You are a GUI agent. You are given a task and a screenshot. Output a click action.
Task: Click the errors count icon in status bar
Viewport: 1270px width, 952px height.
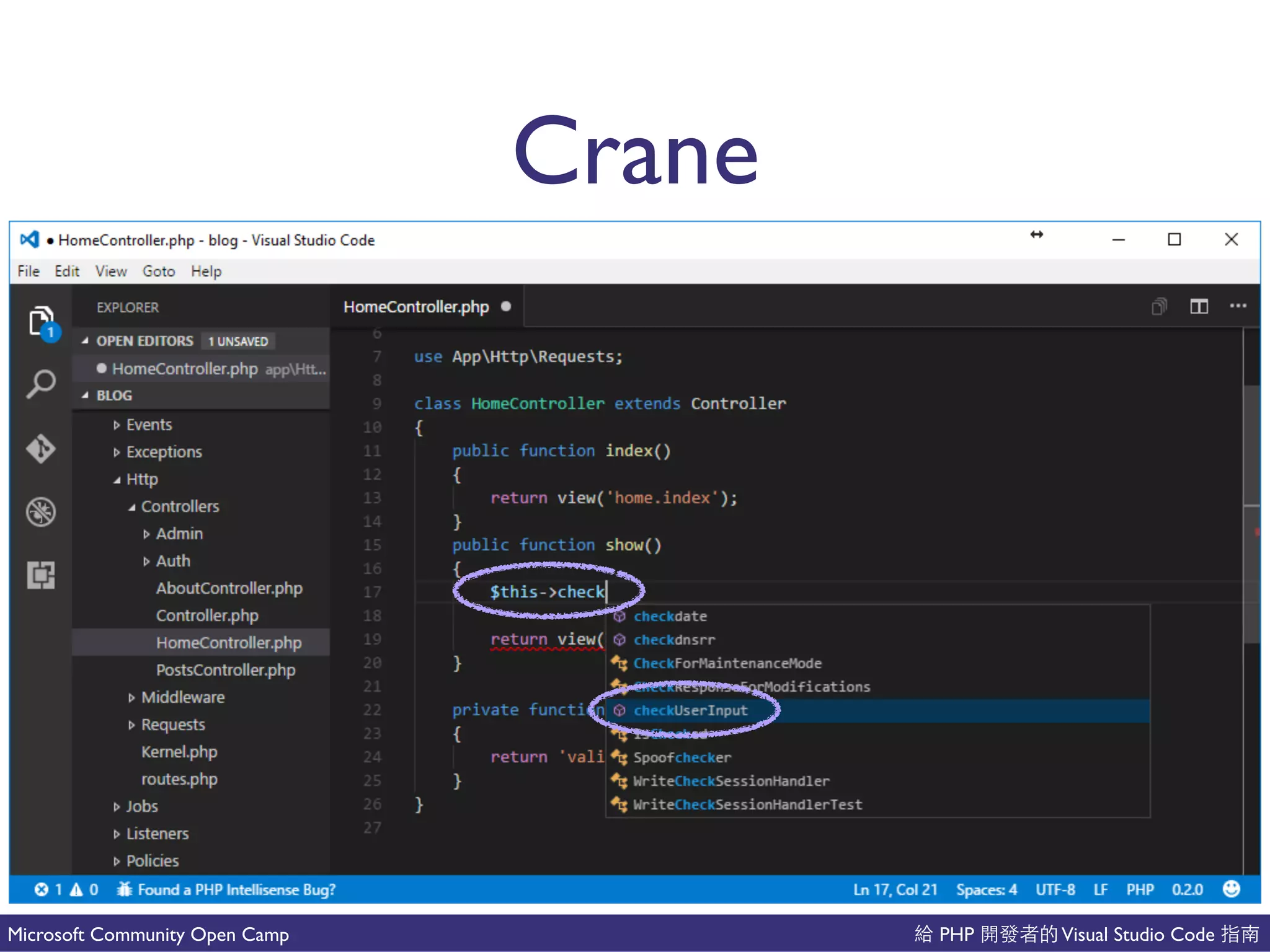pos(42,889)
